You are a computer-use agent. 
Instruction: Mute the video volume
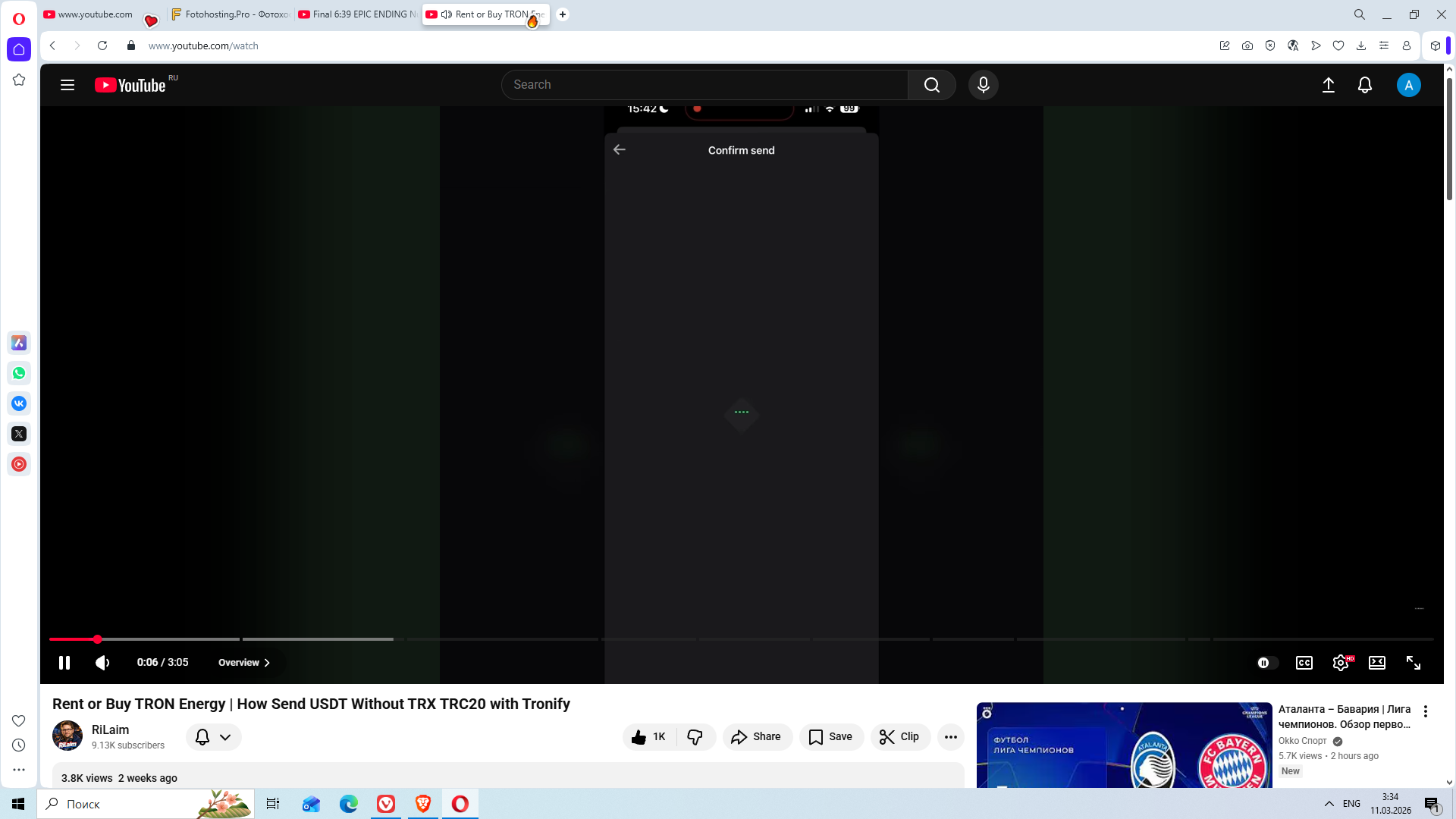(x=102, y=663)
